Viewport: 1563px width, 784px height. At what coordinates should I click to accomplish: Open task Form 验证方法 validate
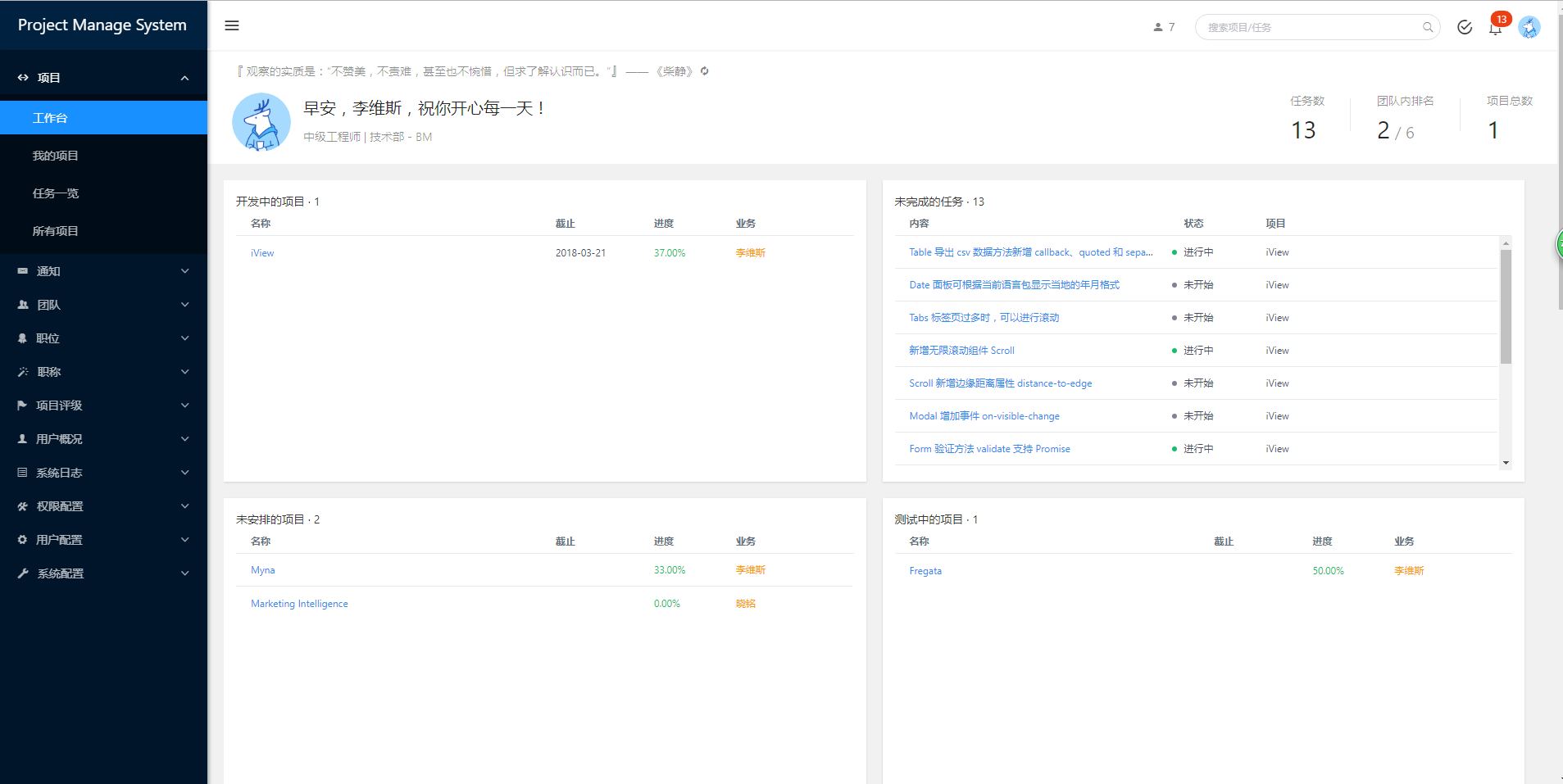point(989,449)
